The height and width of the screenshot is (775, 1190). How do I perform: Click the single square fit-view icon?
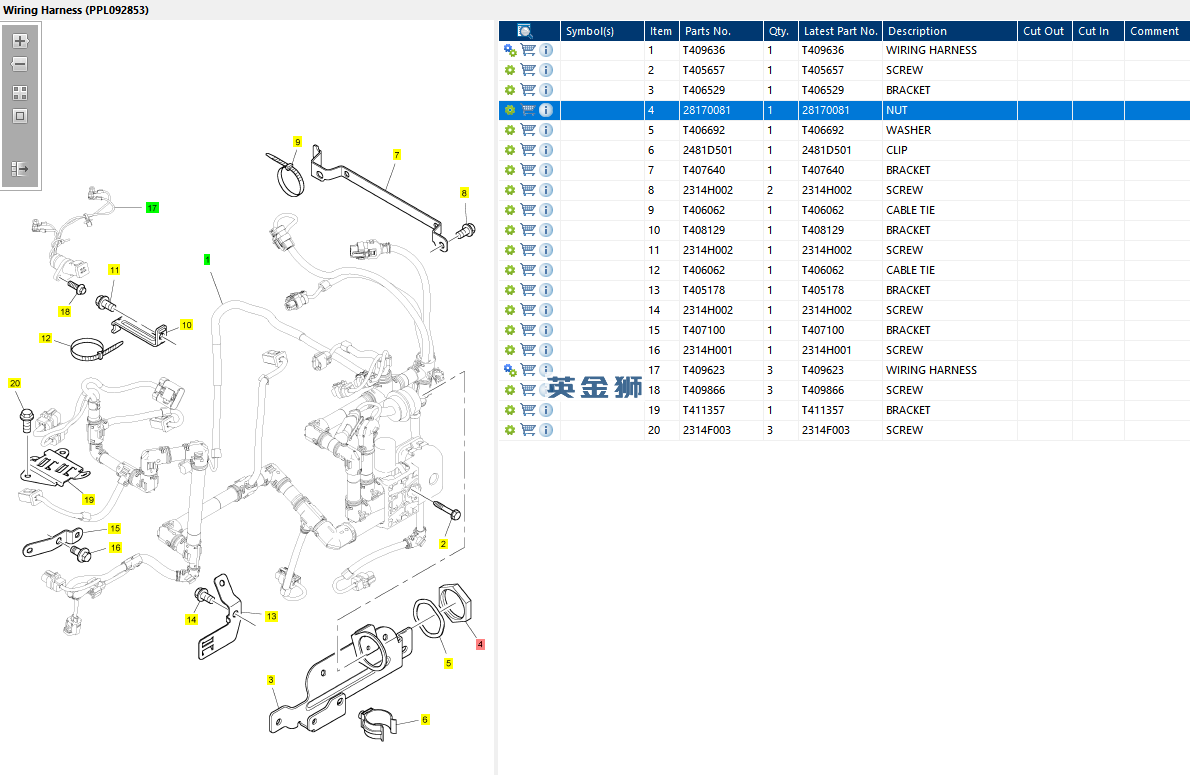click(x=20, y=116)
